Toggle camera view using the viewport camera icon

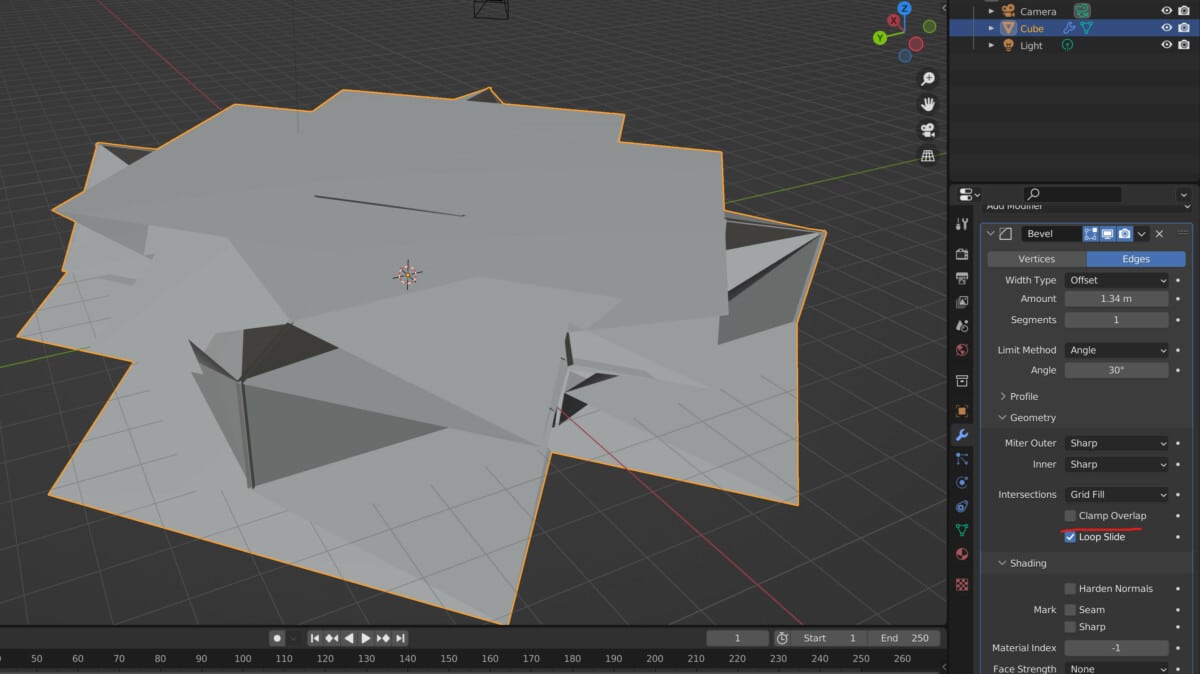click(x=928, y=129)
